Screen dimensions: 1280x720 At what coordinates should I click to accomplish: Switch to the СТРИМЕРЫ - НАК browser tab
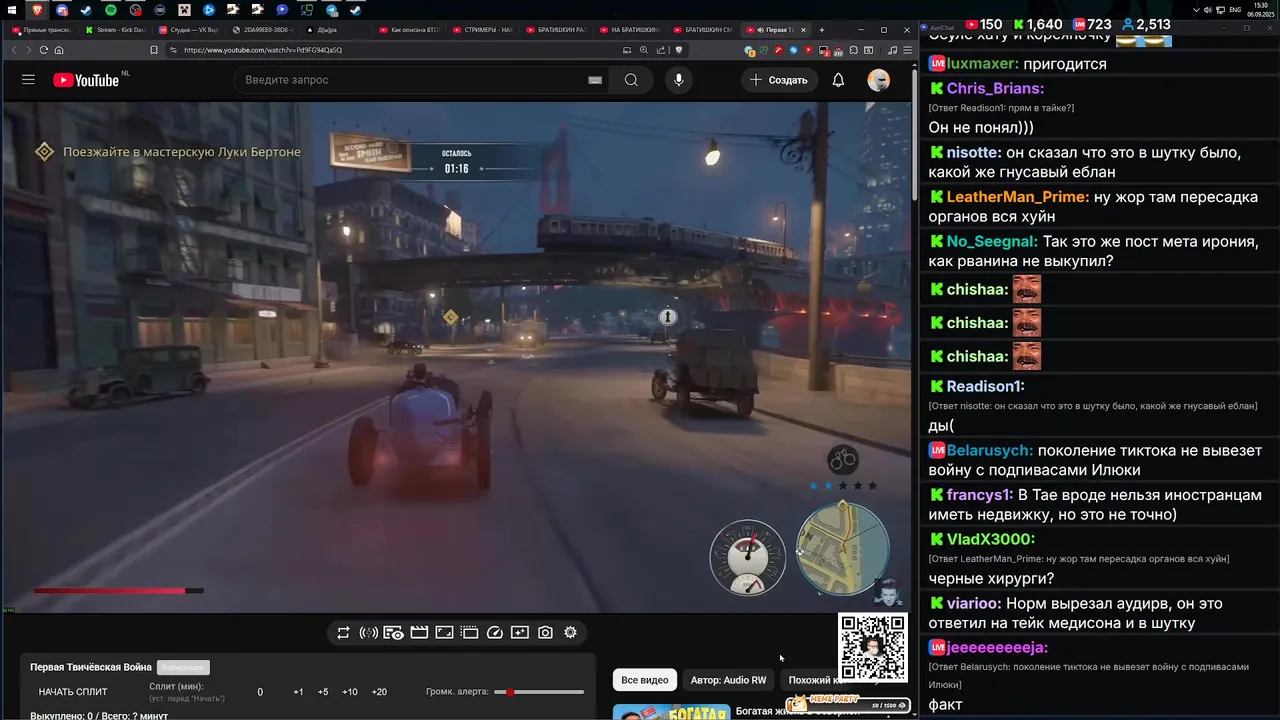coord(483,30)
